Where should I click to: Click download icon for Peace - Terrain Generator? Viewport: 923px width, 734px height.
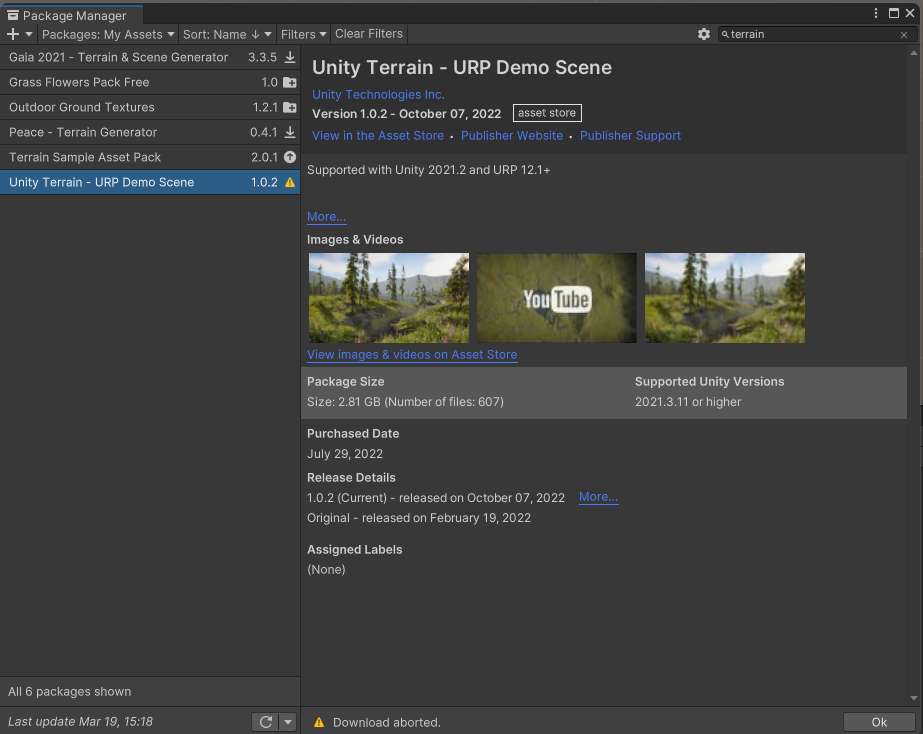click(290, 132)
